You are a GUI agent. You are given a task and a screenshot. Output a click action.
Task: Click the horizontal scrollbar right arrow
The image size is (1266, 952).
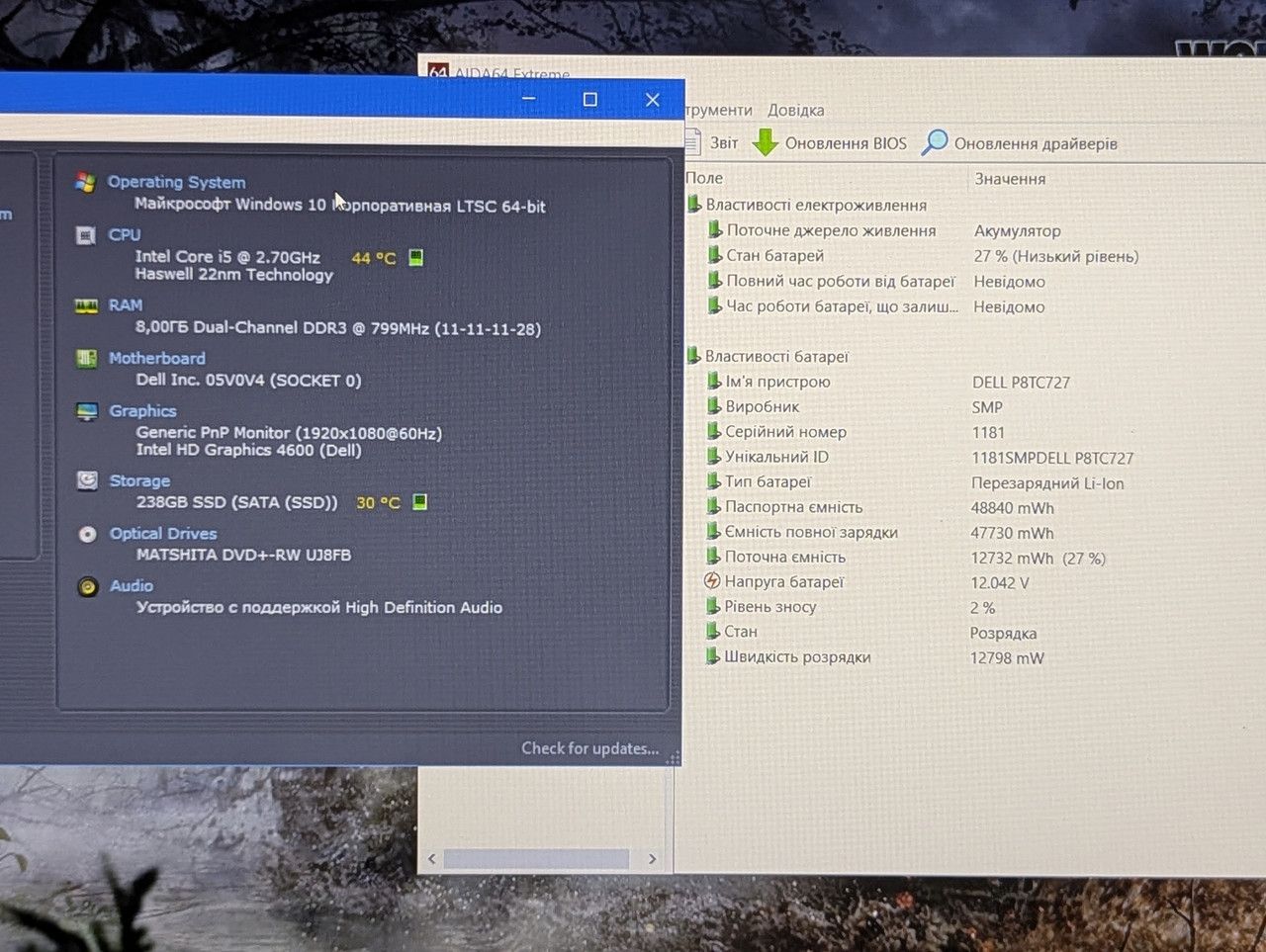point(652,859)
